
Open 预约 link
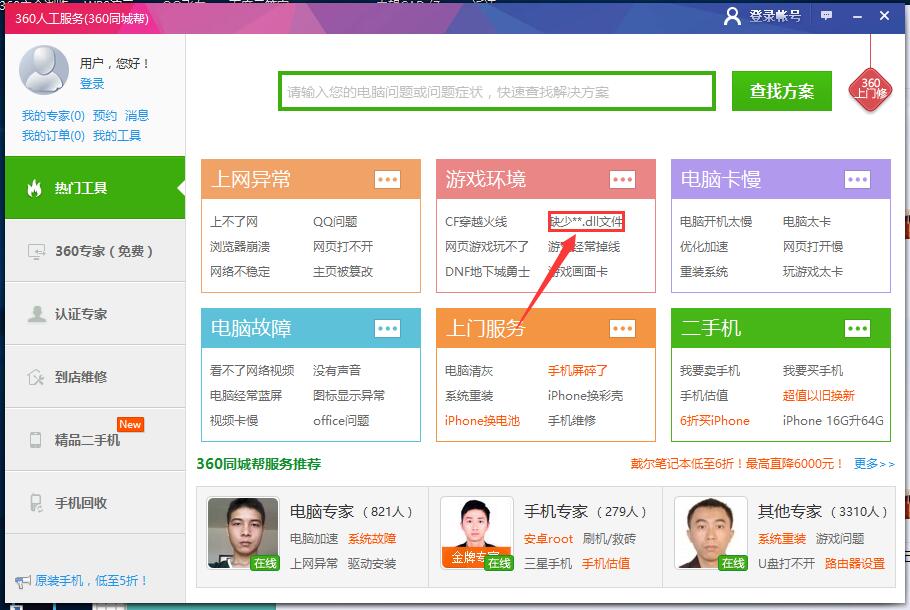point(105,115)
